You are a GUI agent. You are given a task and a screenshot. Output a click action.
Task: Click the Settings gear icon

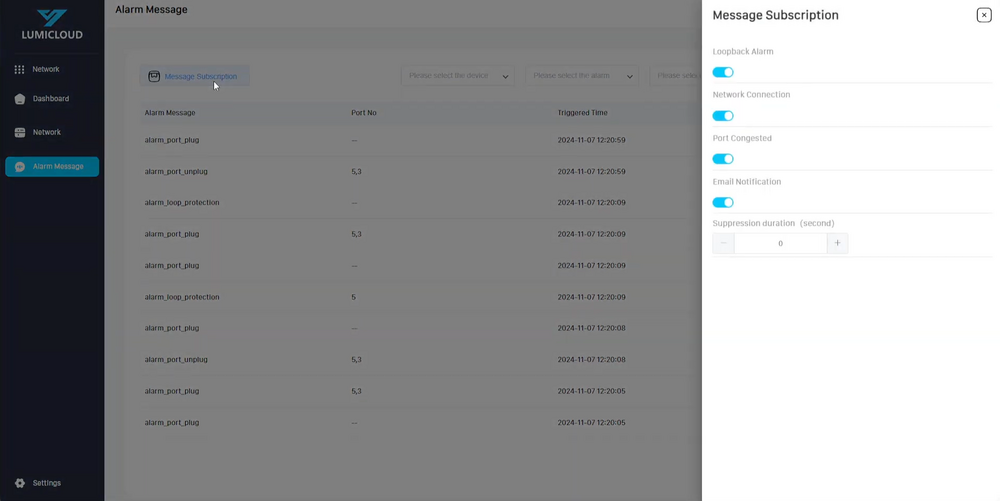point(19,483)
